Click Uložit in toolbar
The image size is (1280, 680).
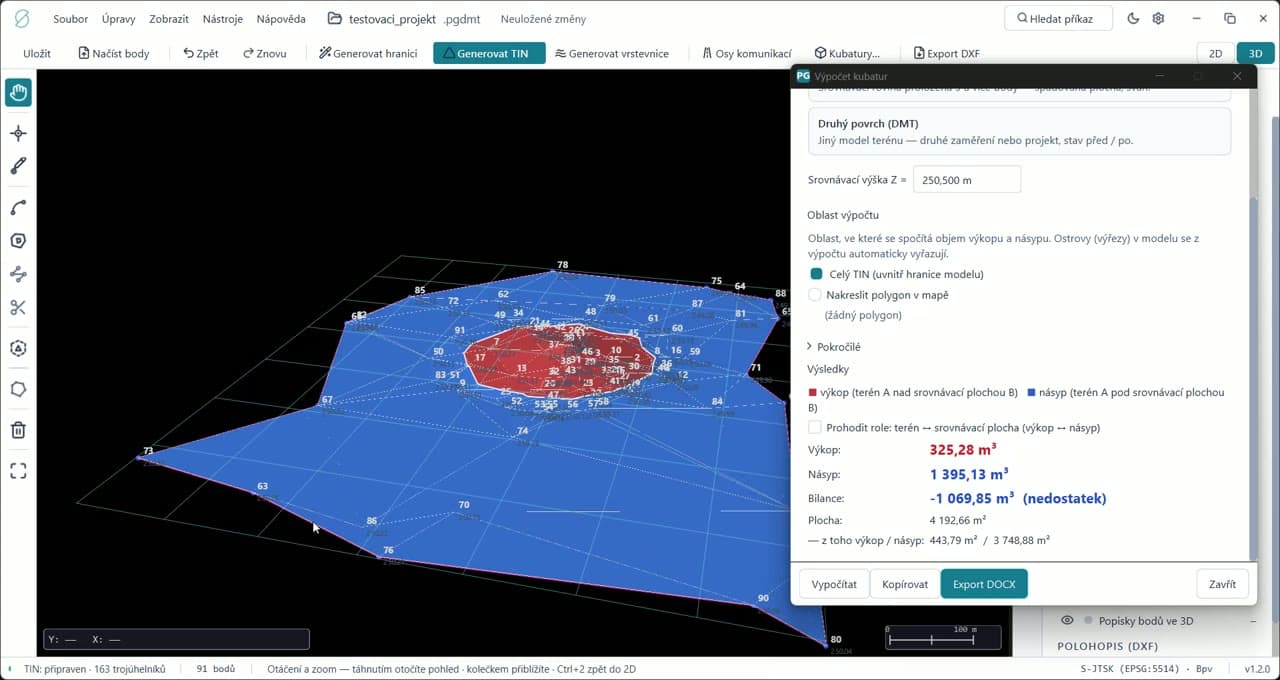coord(37,53)
